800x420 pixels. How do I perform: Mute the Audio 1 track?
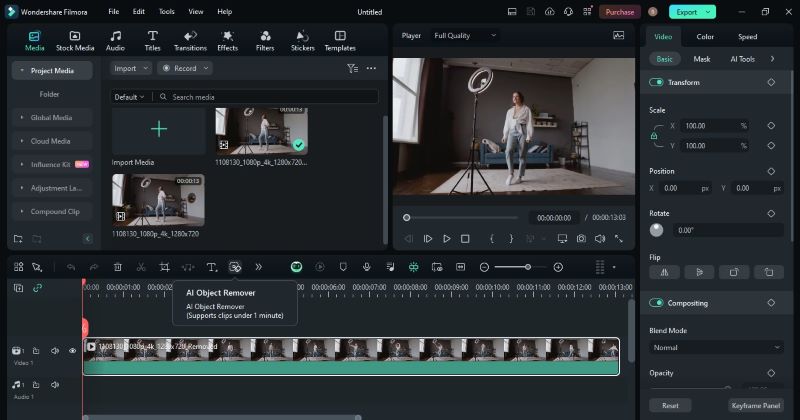click(x=55, y=385)
